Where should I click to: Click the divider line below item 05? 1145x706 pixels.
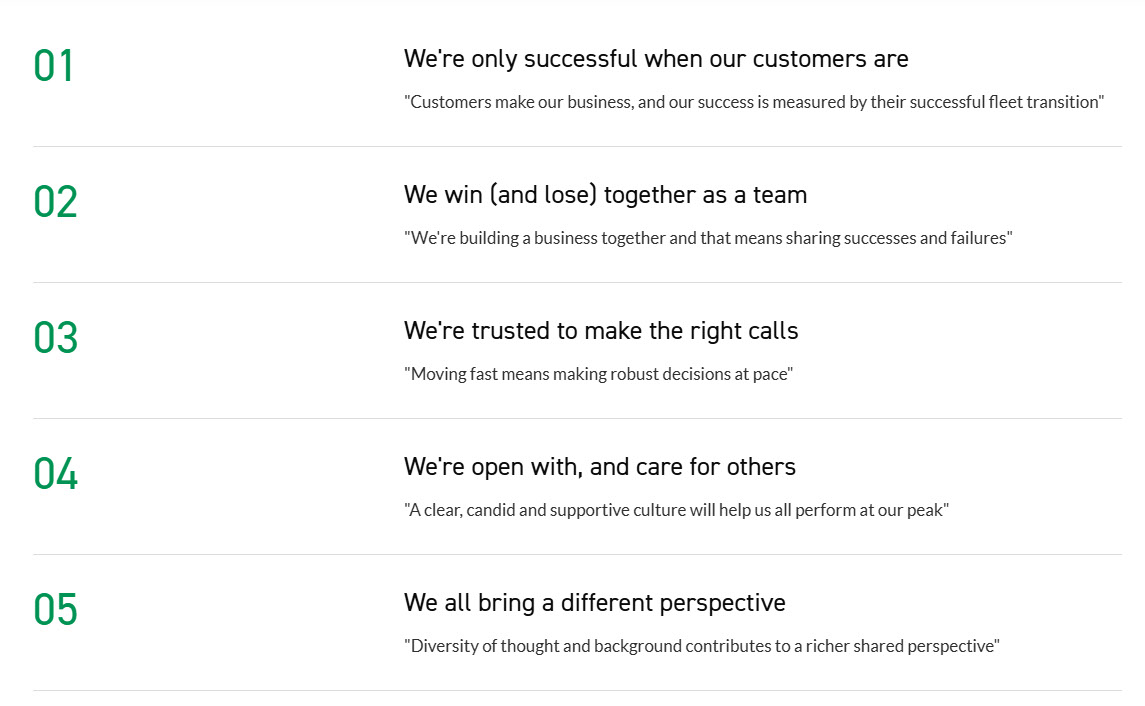(577, 691)
